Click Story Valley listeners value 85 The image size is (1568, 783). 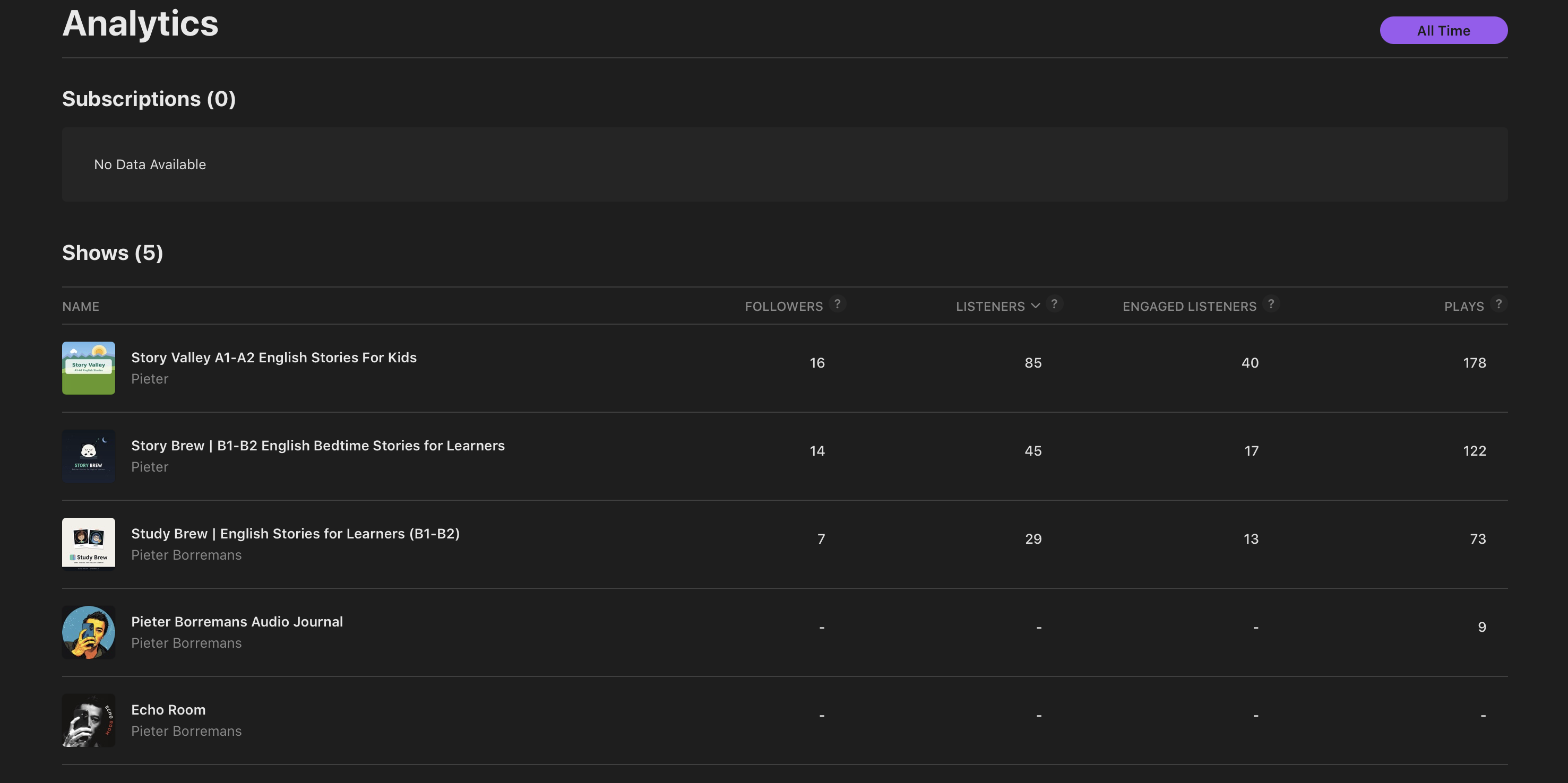1033,363
